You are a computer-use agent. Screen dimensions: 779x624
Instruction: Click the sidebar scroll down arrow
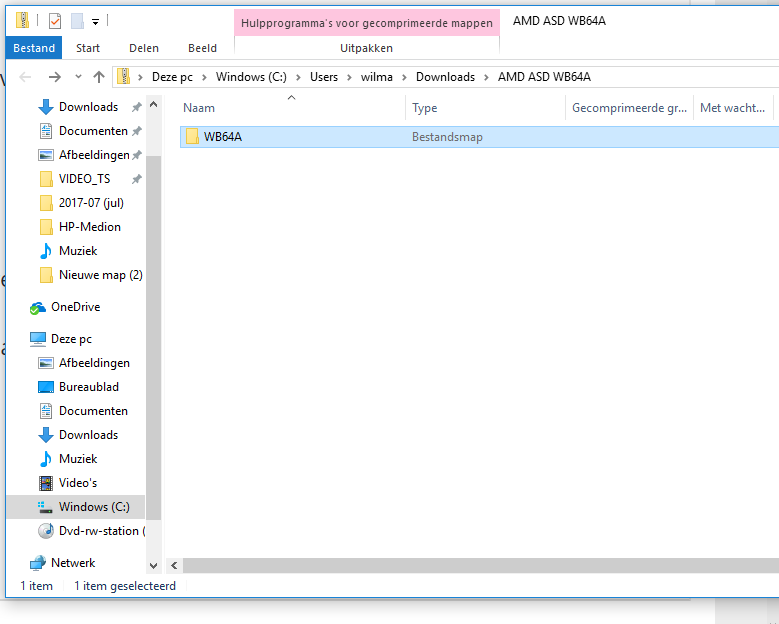pos(154,566)
